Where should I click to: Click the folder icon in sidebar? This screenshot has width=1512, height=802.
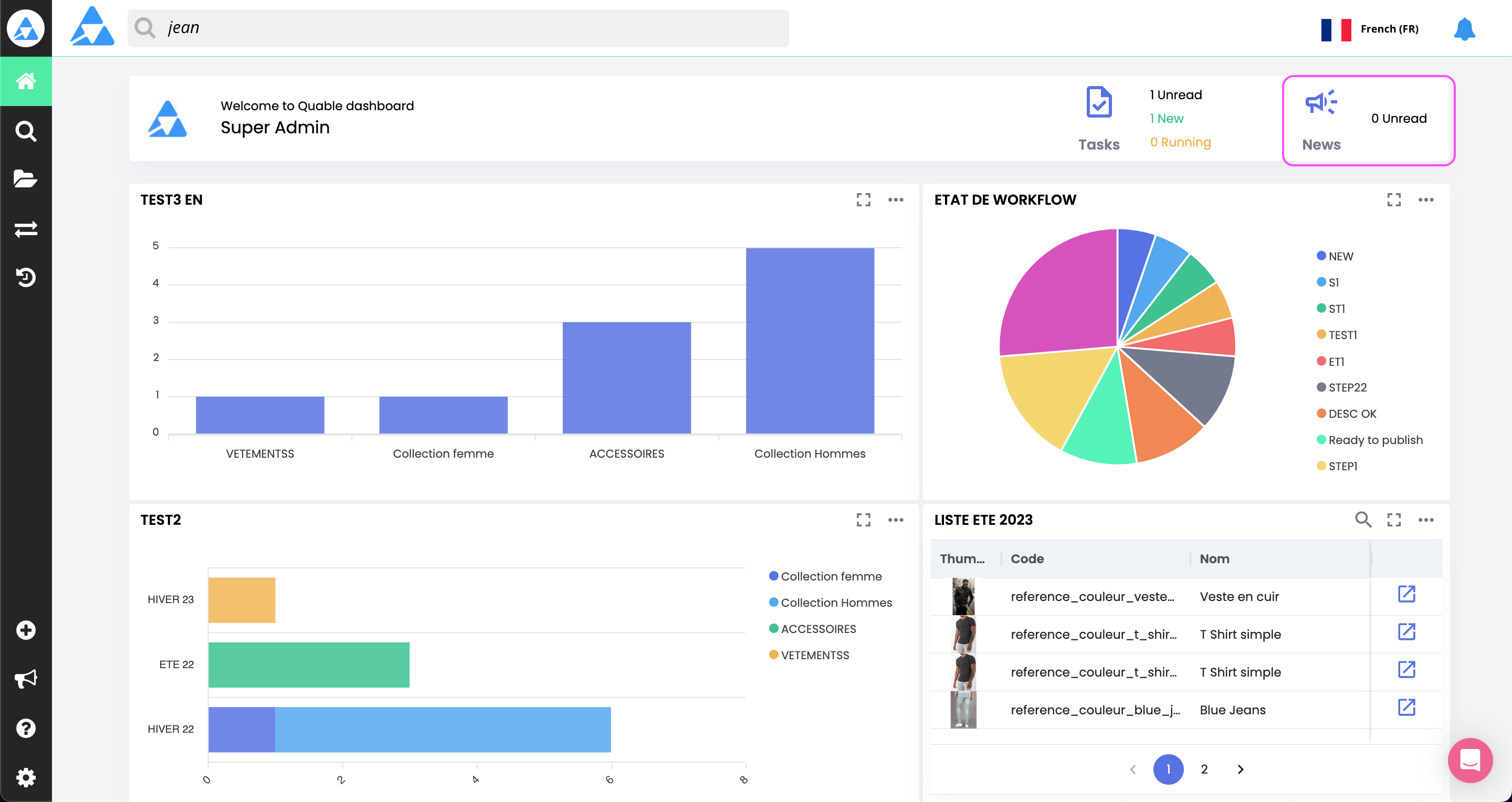pyautogui.click(x=25, y=179)
